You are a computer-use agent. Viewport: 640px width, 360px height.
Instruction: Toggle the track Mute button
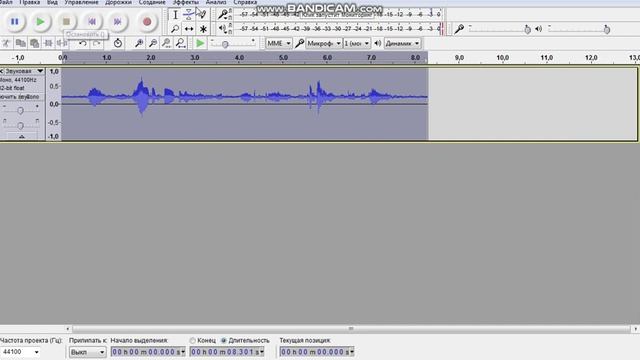(x=11, y=97)
